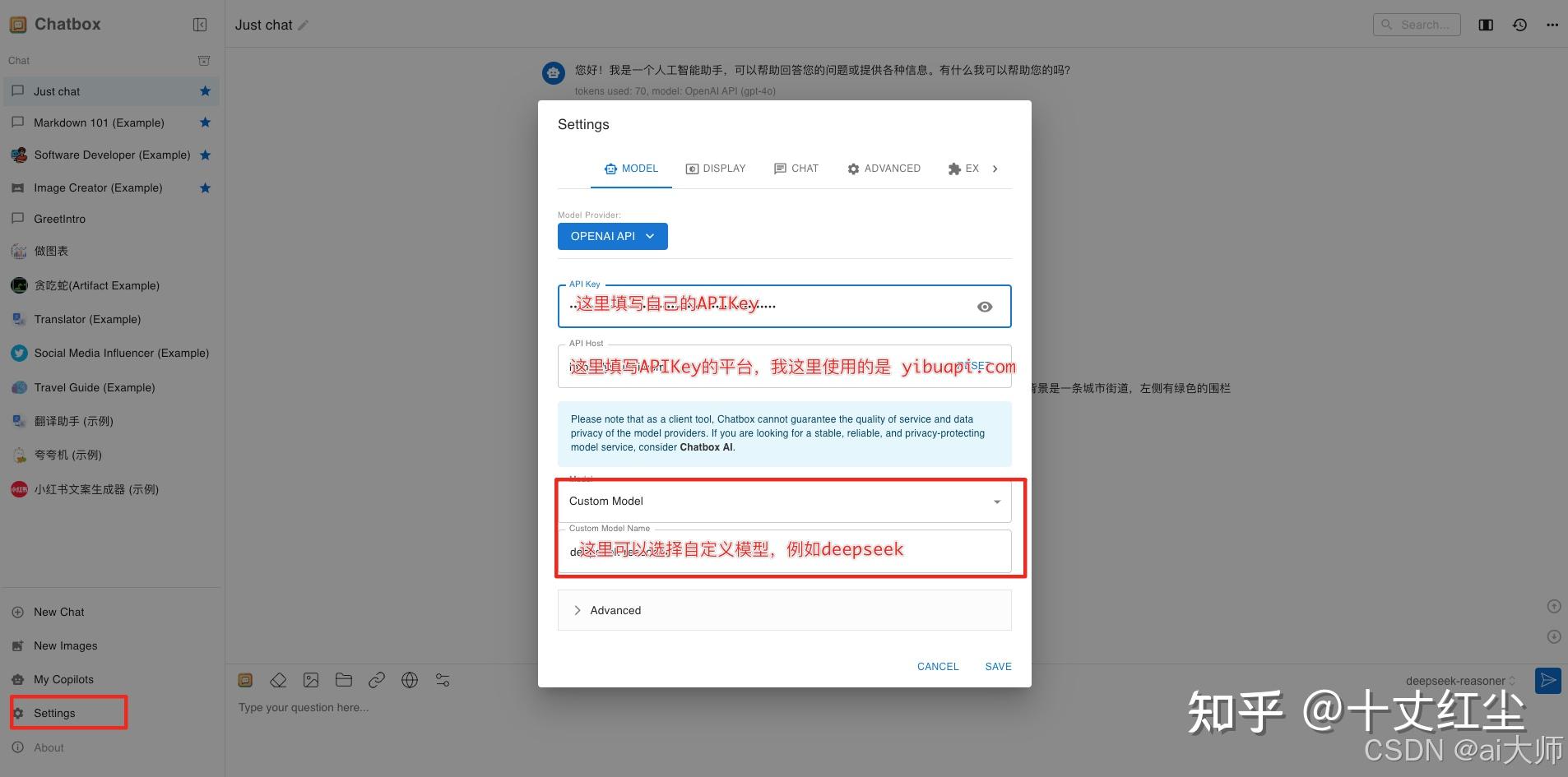Click the scroll-down circular arrow icon
Image resolution: width=1568 pixels, height=777 pixels.
point(1554,636)
